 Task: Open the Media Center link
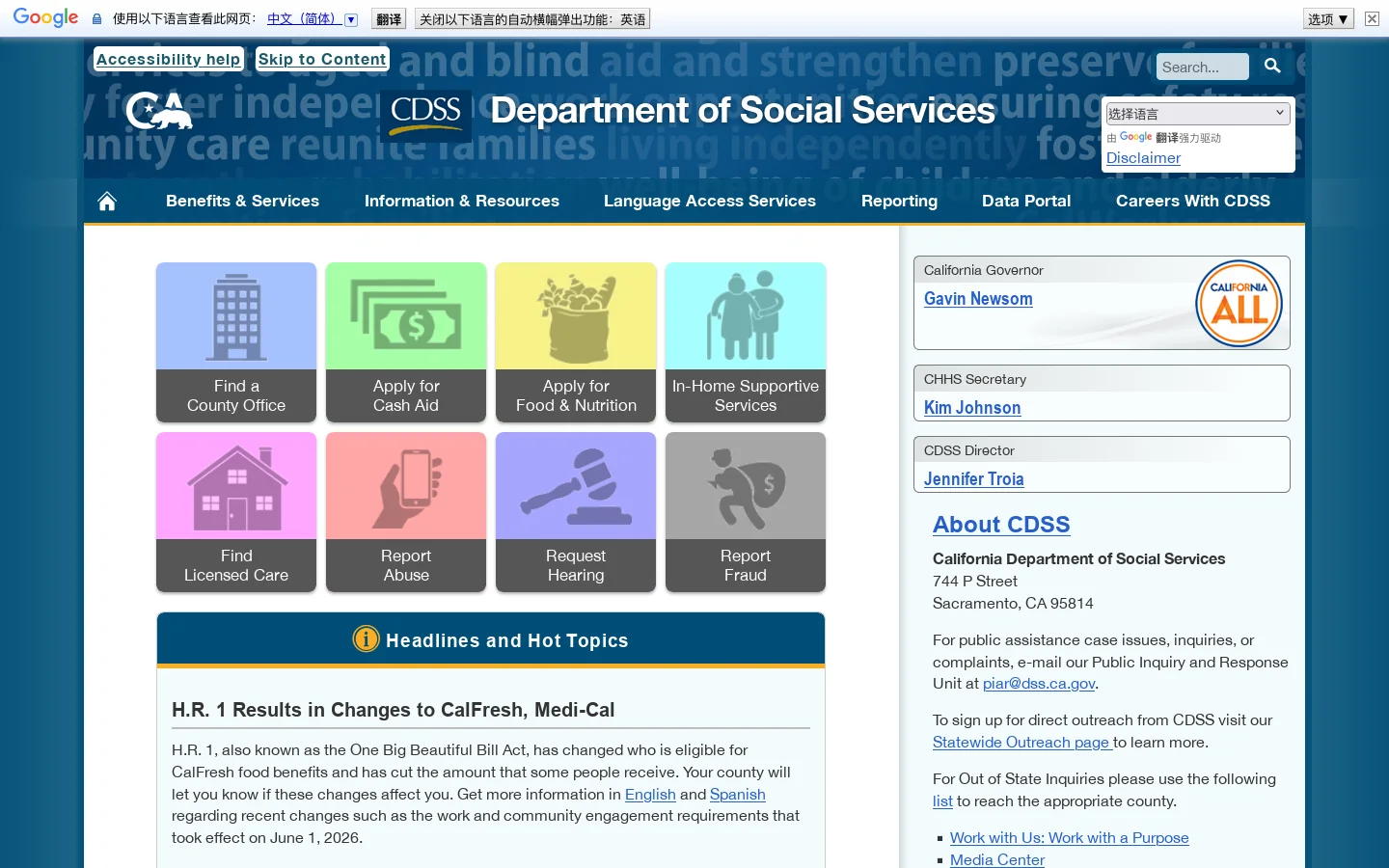coord(997,859)
